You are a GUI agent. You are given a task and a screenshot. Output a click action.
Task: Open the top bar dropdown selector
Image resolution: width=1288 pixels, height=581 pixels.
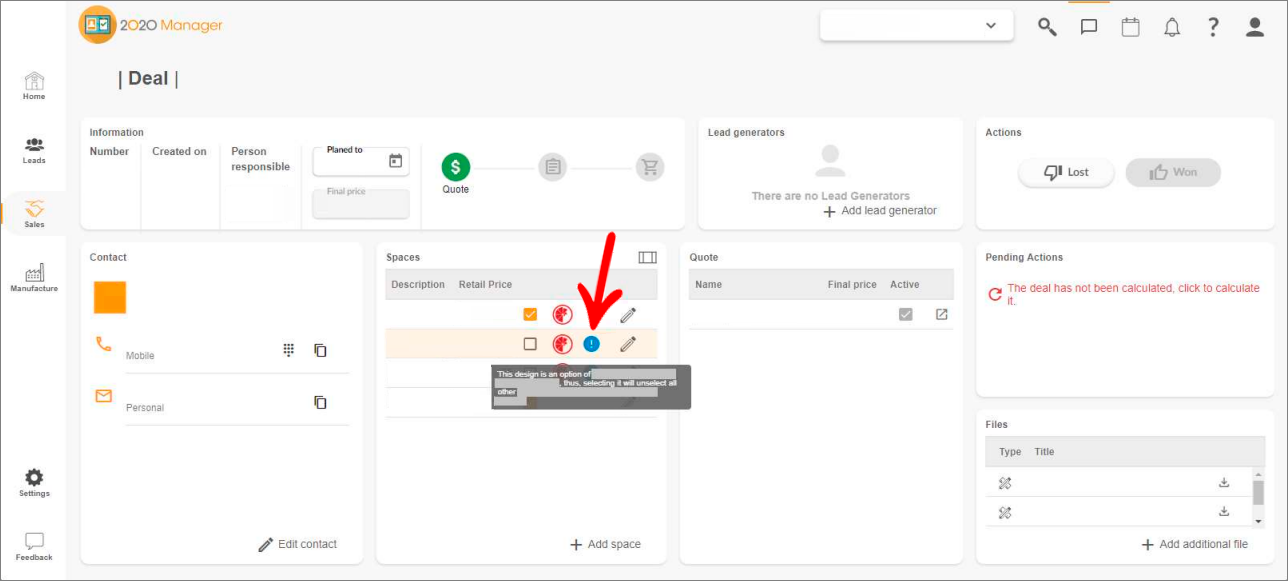click(916, 26)
